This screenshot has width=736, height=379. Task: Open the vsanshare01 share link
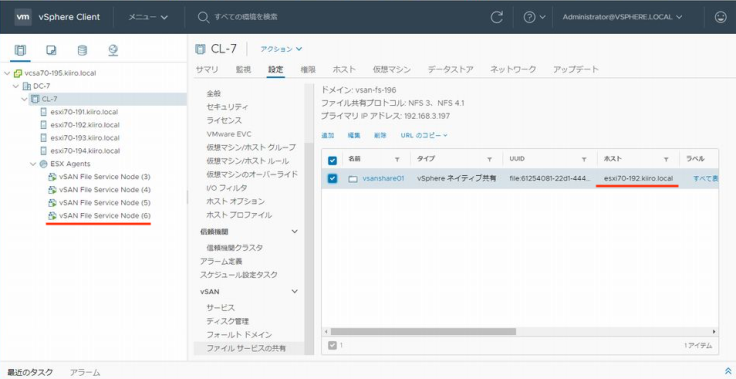[x=383, y=179]
